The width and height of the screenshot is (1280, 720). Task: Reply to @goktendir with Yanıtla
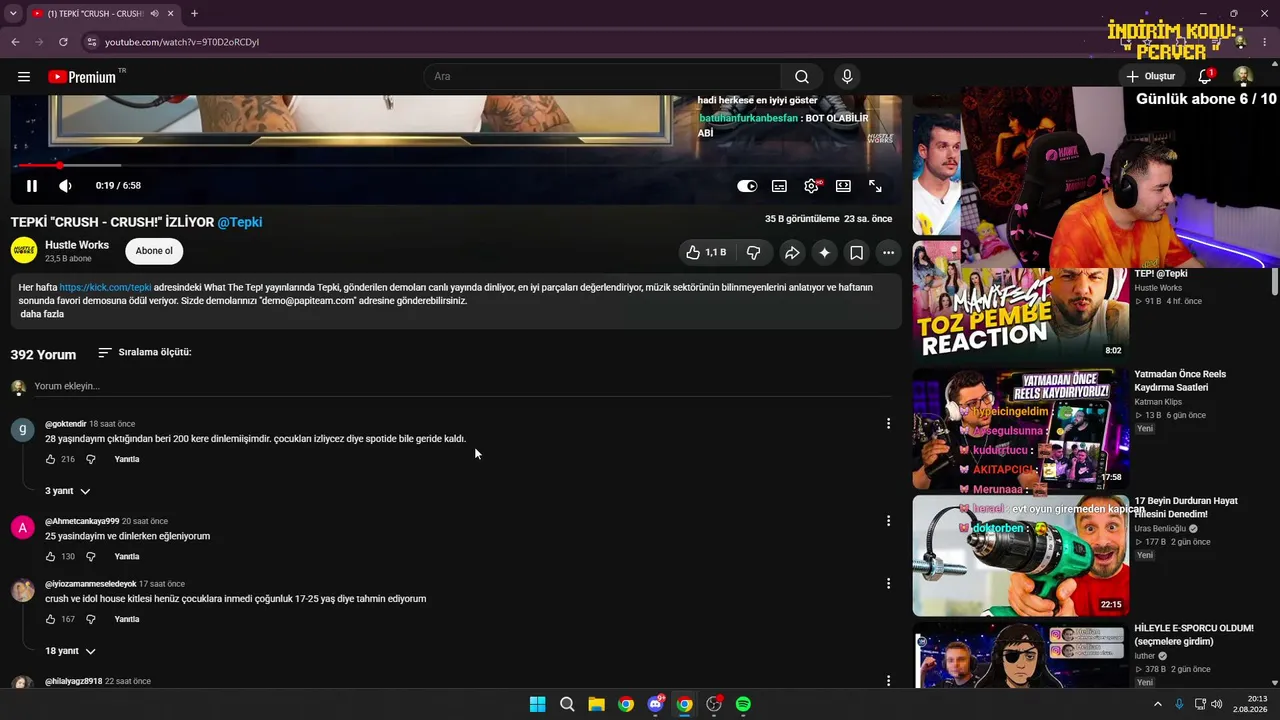click(x=127, y=459)
